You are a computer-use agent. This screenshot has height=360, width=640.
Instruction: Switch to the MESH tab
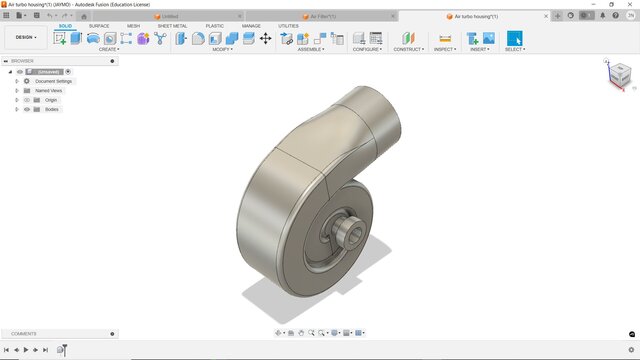(133, 26)
